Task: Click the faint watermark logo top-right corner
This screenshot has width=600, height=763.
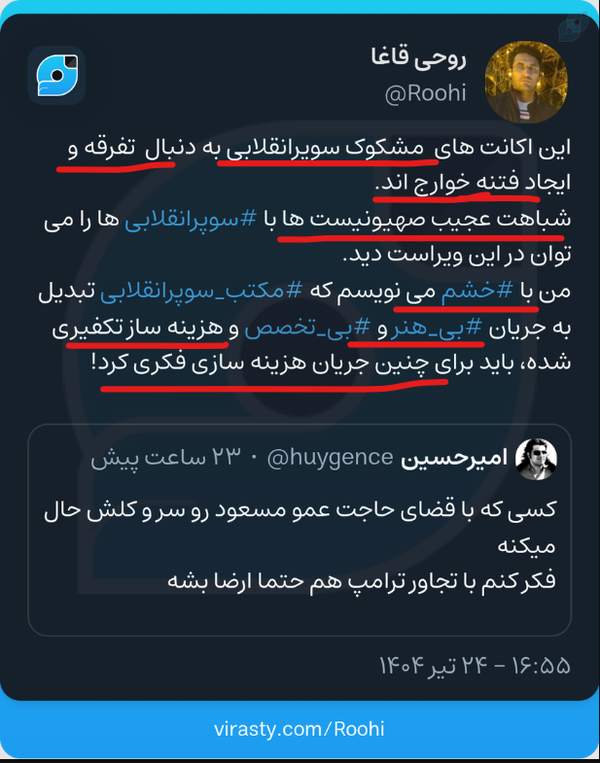Action: click(x=573, y=26)
